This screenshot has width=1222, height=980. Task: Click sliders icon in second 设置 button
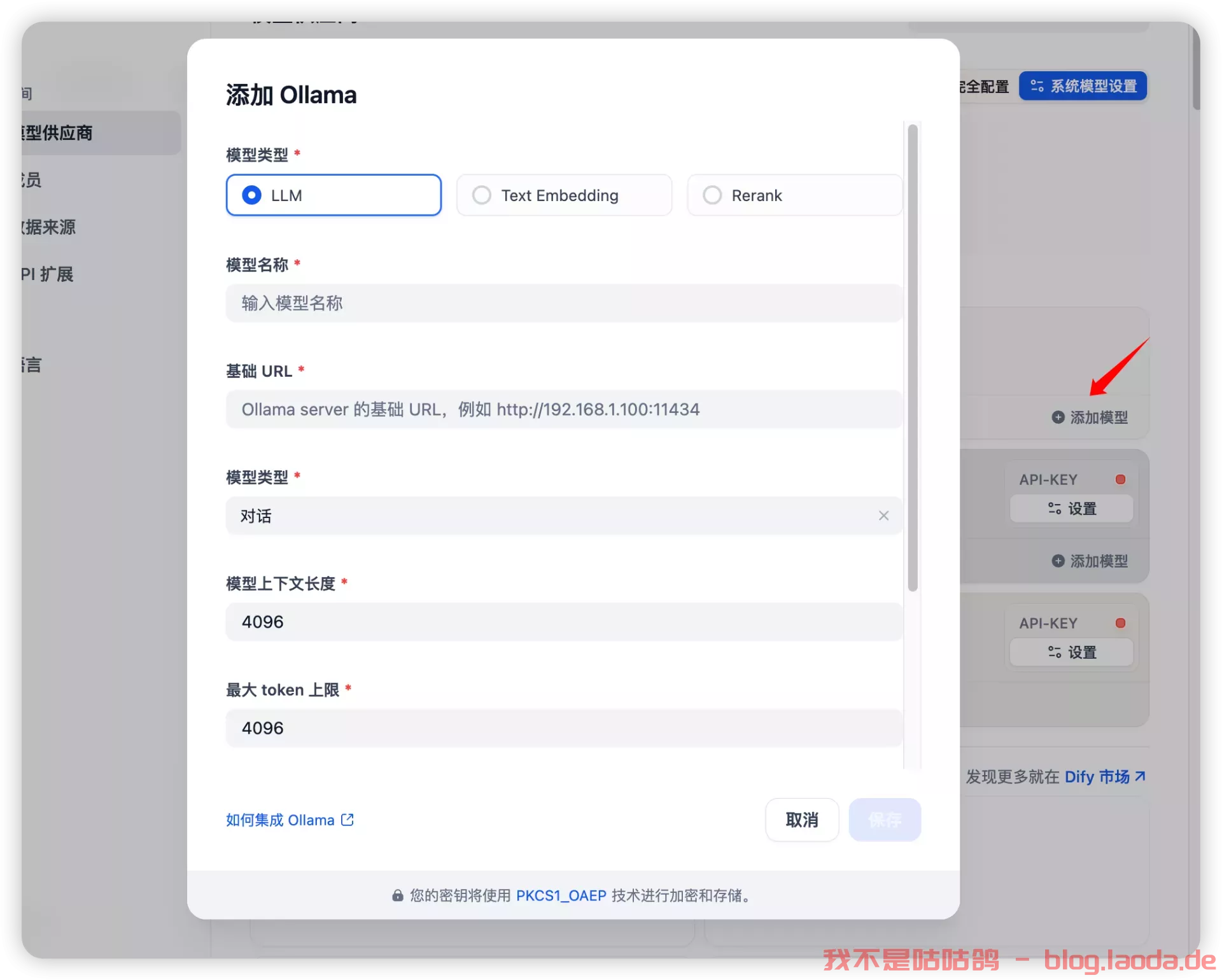point(1055,652)
